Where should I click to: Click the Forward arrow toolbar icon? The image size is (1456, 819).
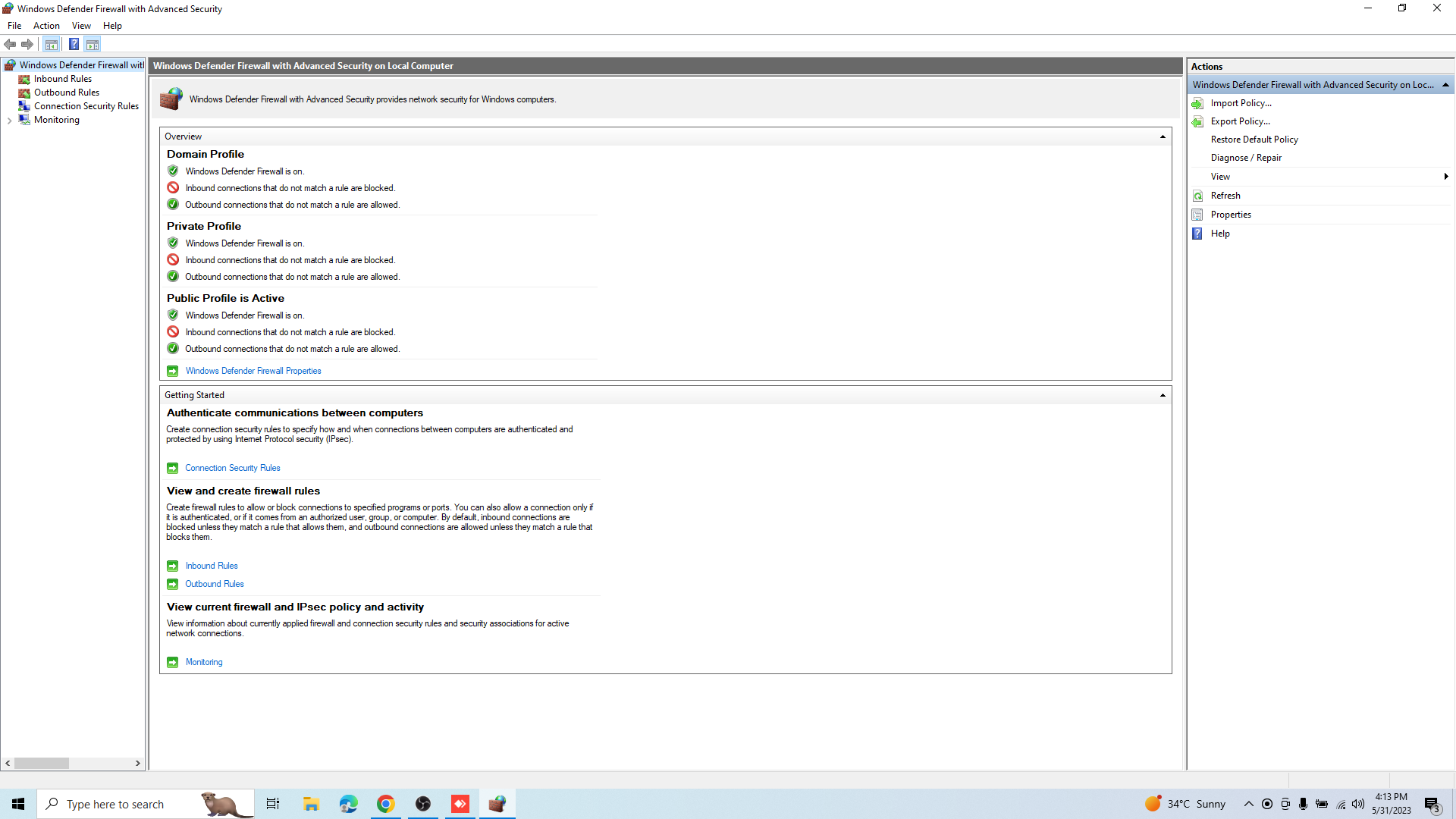click(27, 44)
